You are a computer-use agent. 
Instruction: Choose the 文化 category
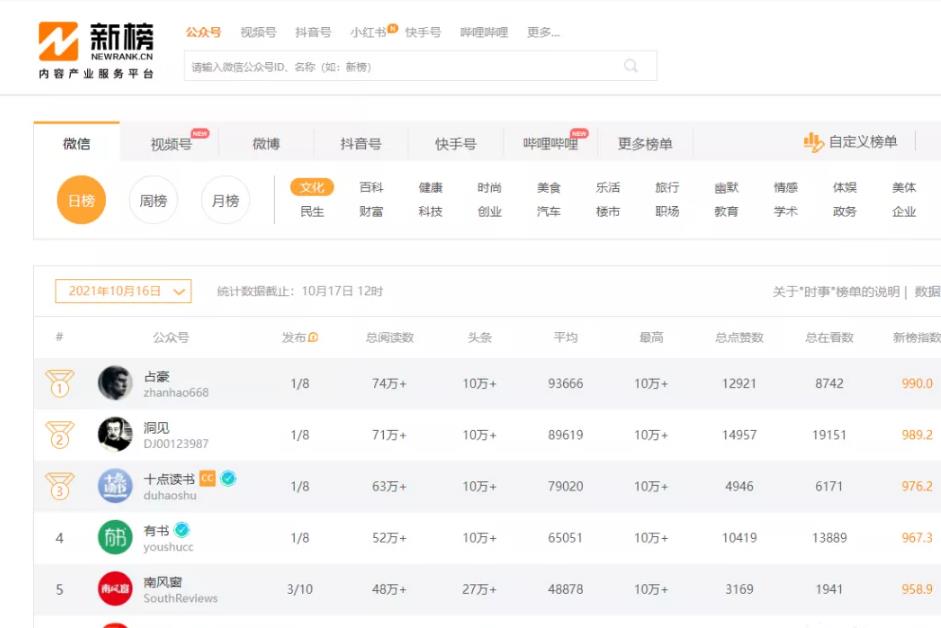point(312,187)
